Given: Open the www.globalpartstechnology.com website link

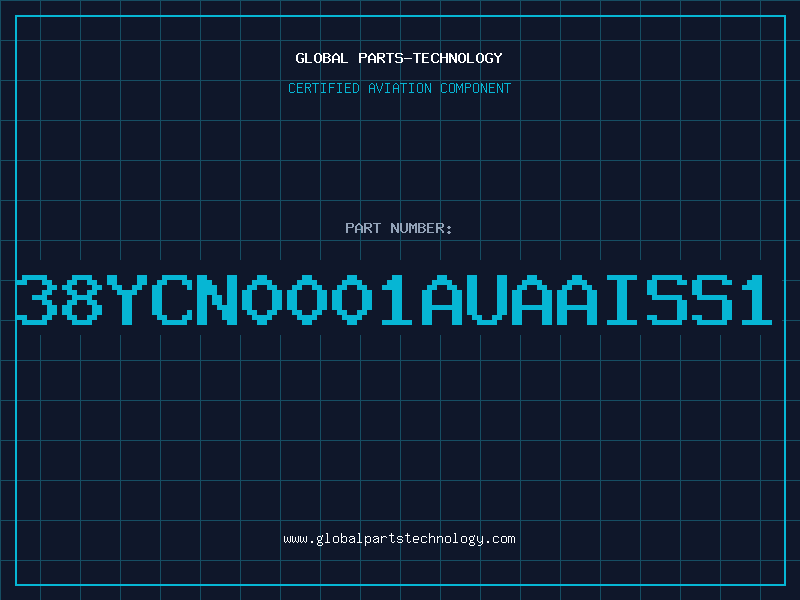Looking at the screenshot, I should 399,539.
